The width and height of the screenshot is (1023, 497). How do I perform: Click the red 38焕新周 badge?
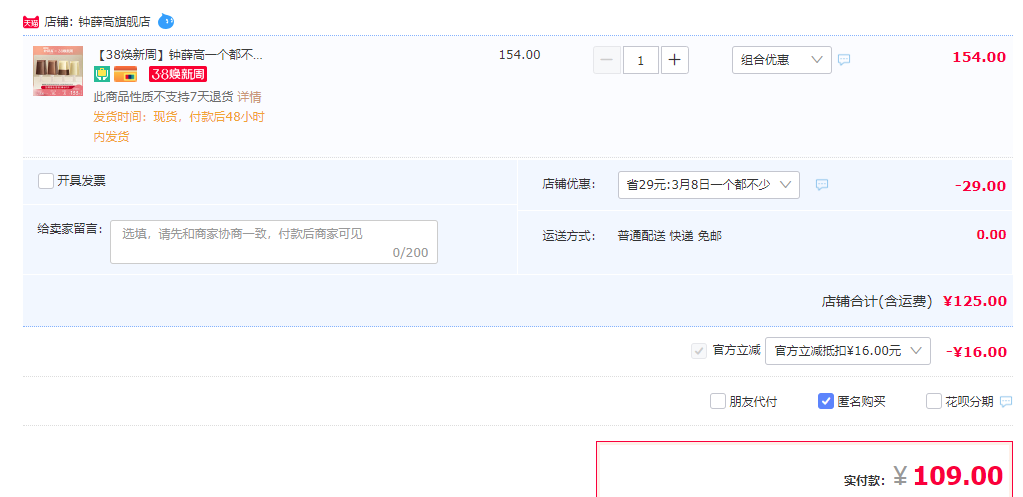tap(177, 74)
